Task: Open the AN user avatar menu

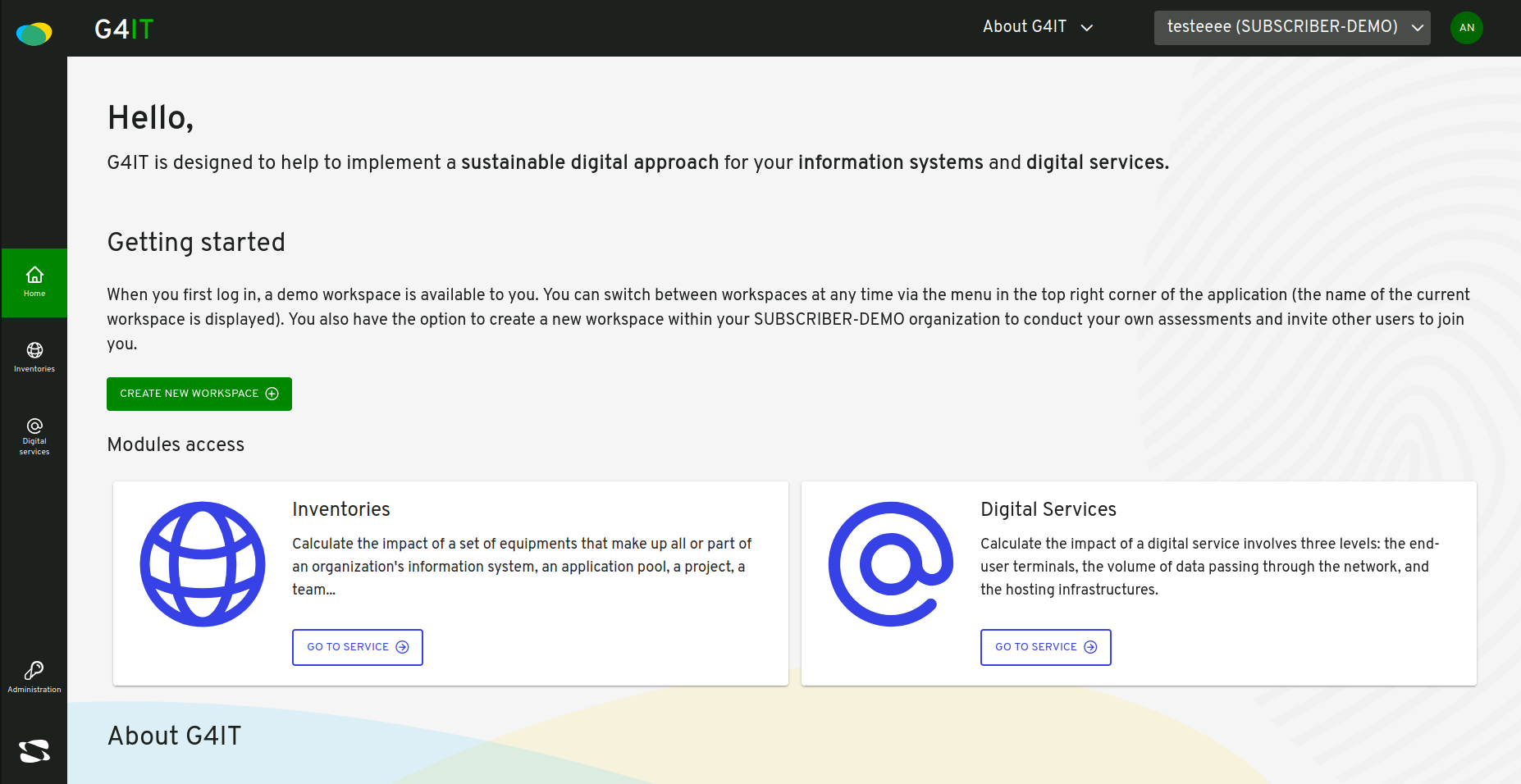Action: tap(1466, 28)
